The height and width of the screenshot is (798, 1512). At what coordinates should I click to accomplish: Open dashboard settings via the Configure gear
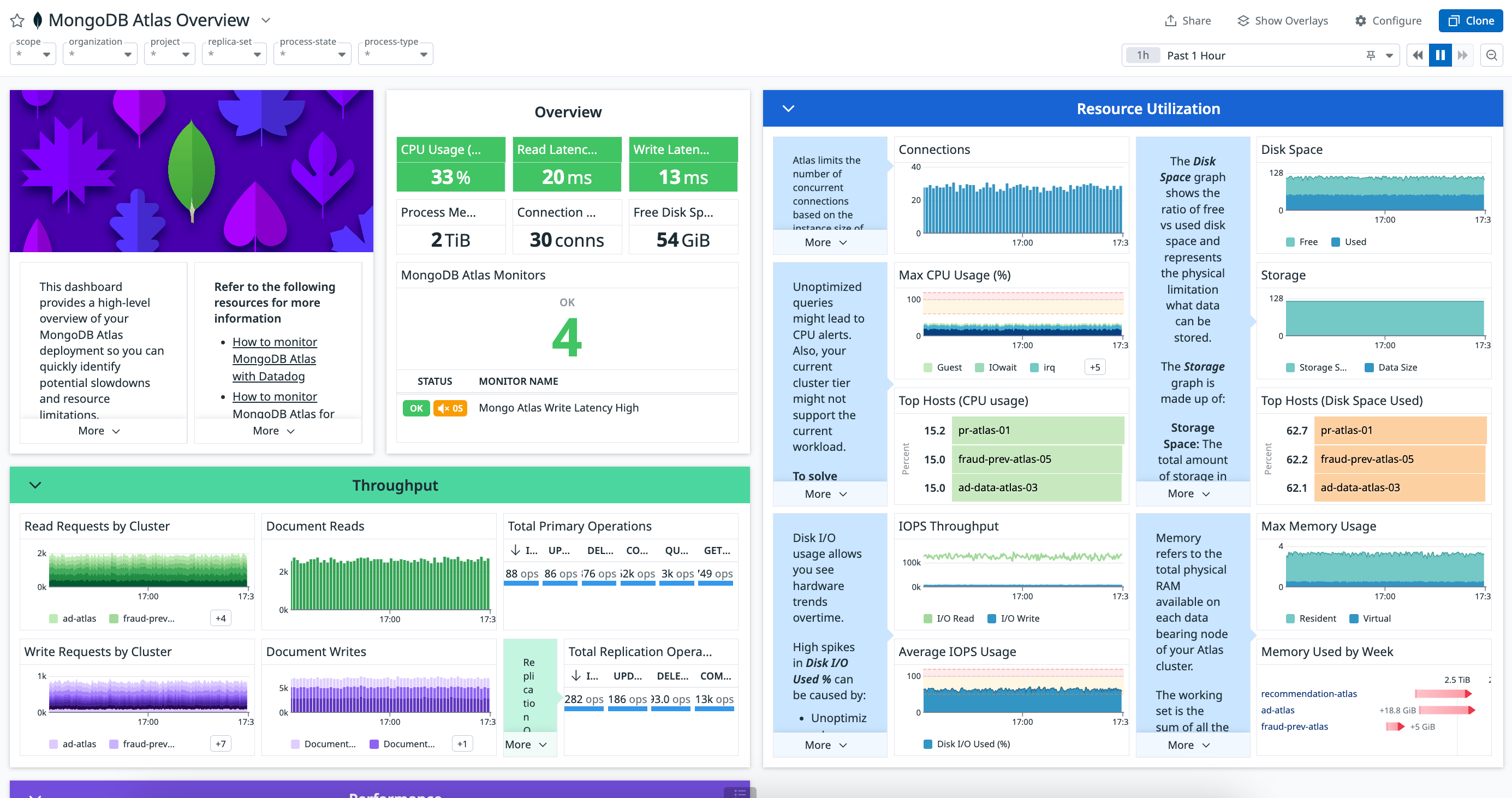1388,20
